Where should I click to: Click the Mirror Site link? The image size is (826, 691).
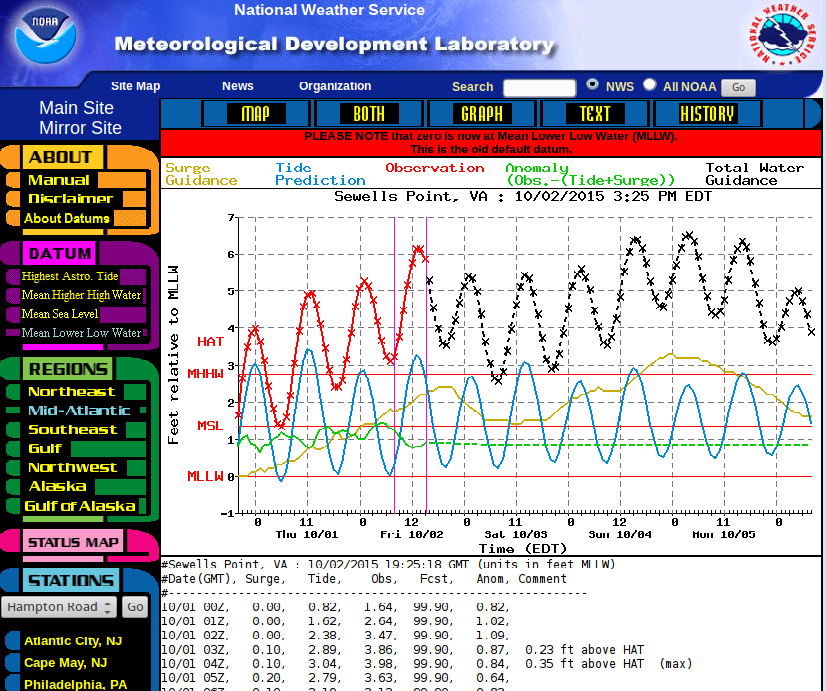click(x=79, y=128)
